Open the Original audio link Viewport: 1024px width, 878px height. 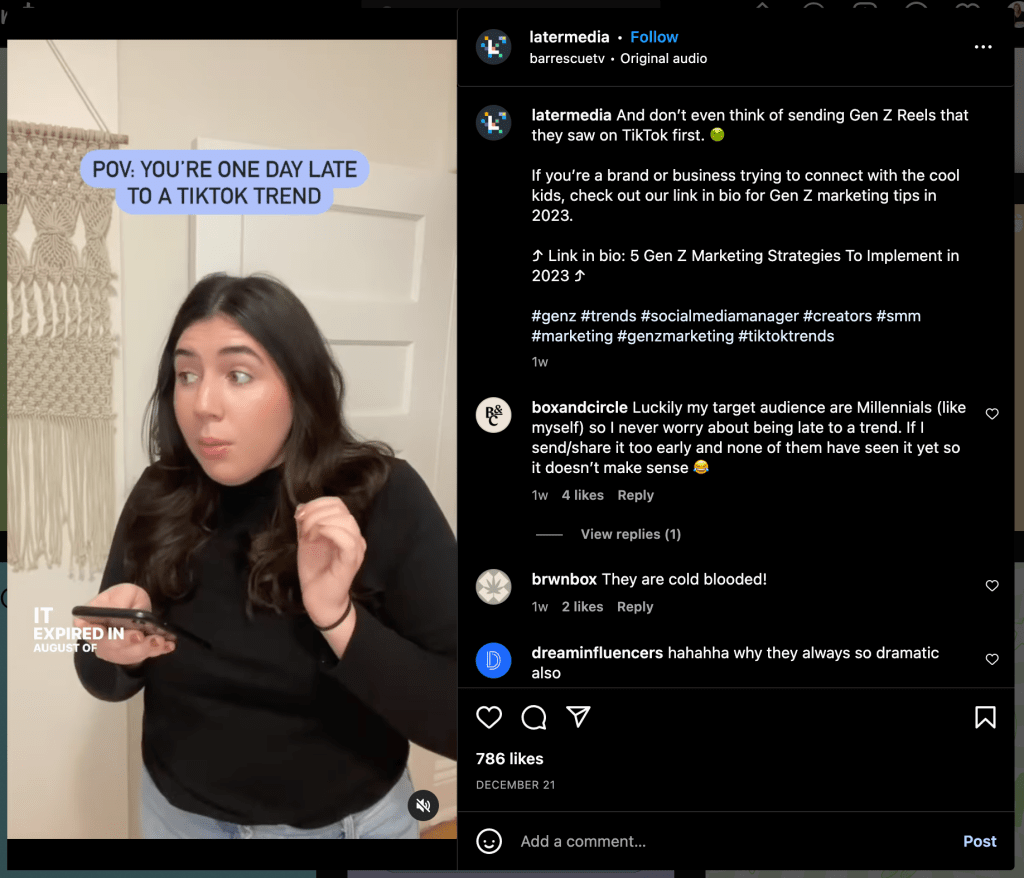coord(664,59)
